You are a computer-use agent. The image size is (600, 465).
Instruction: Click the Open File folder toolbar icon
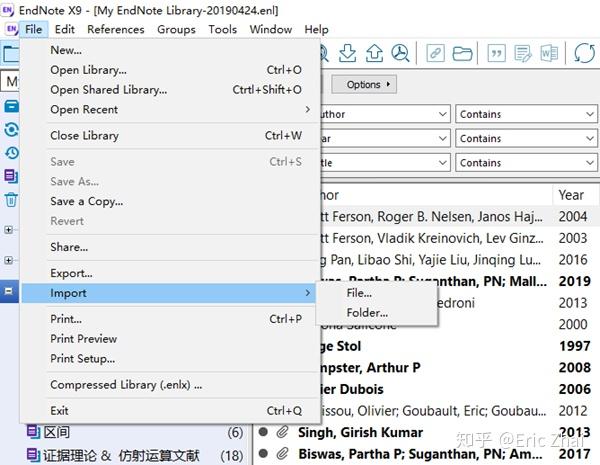[x=462, y=53]
